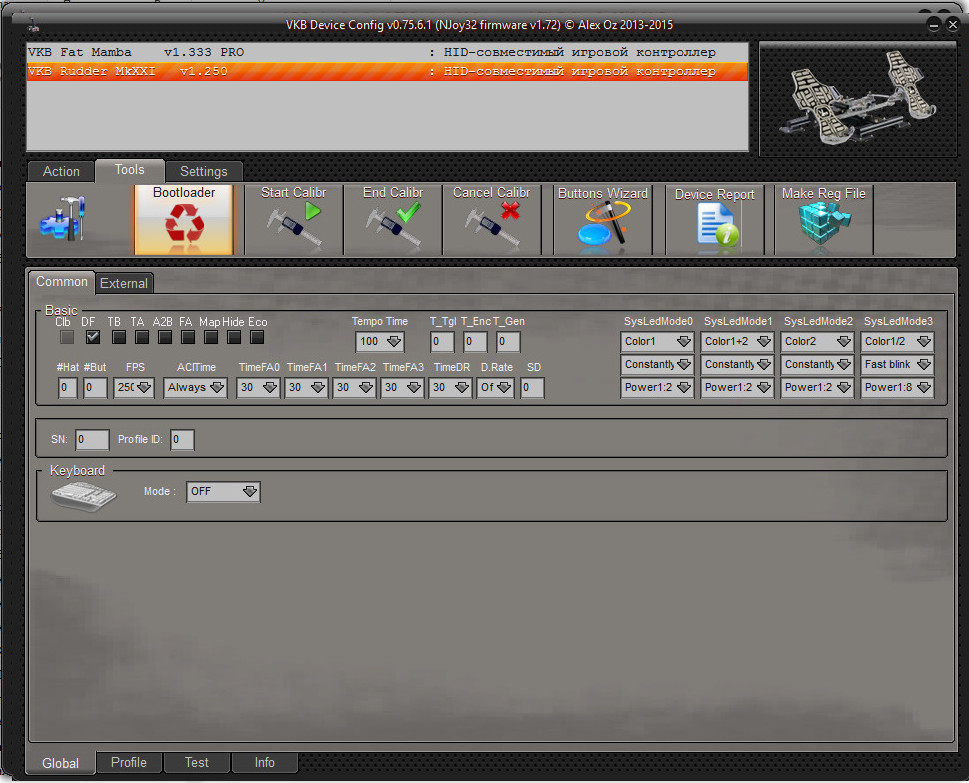Viewport: 969px width, 783px height.
Task: Open the TimeFA1 dropdown
Action: tap(307, 387)
